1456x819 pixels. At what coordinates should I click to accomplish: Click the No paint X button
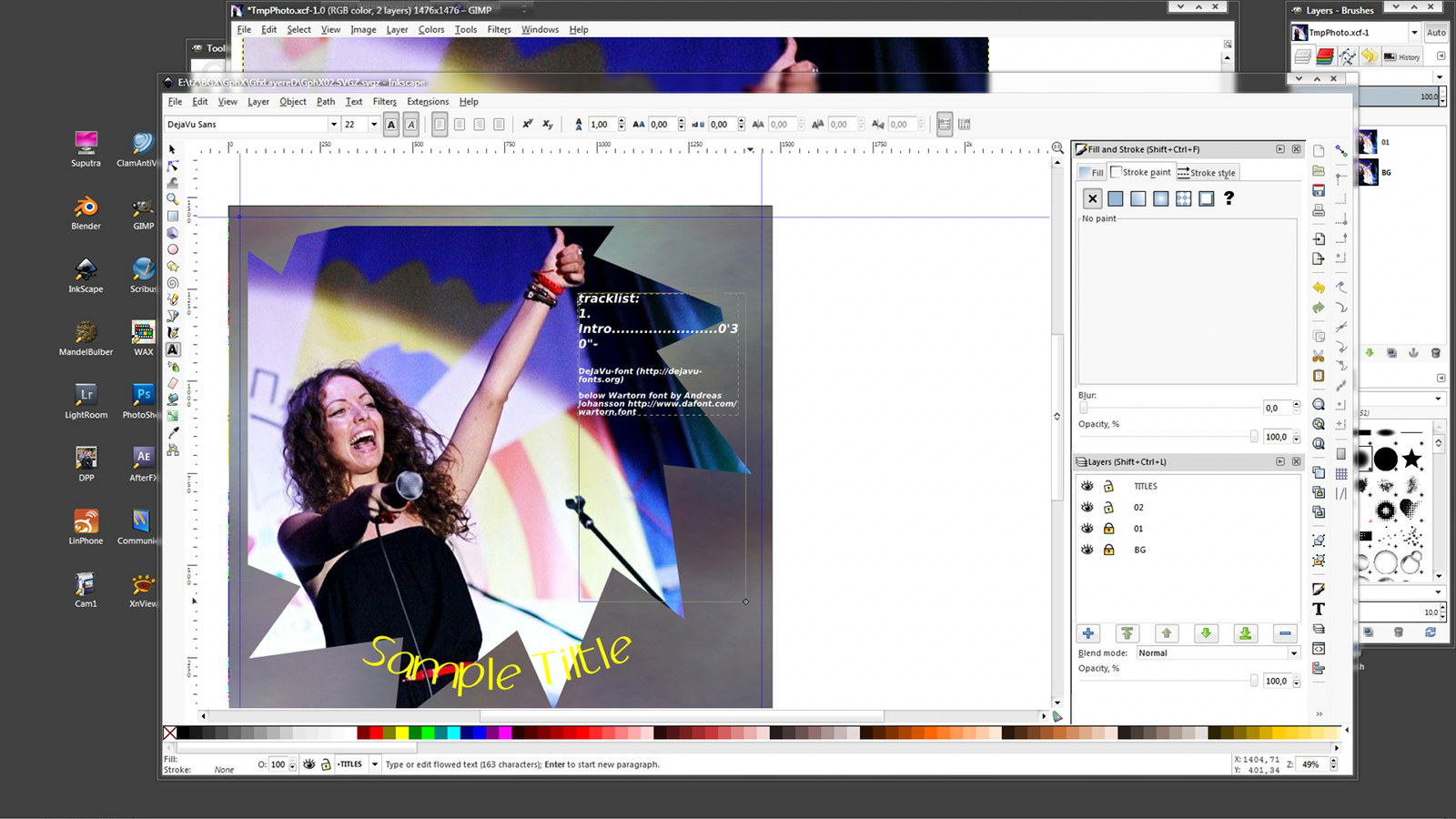click(1093, 198)
